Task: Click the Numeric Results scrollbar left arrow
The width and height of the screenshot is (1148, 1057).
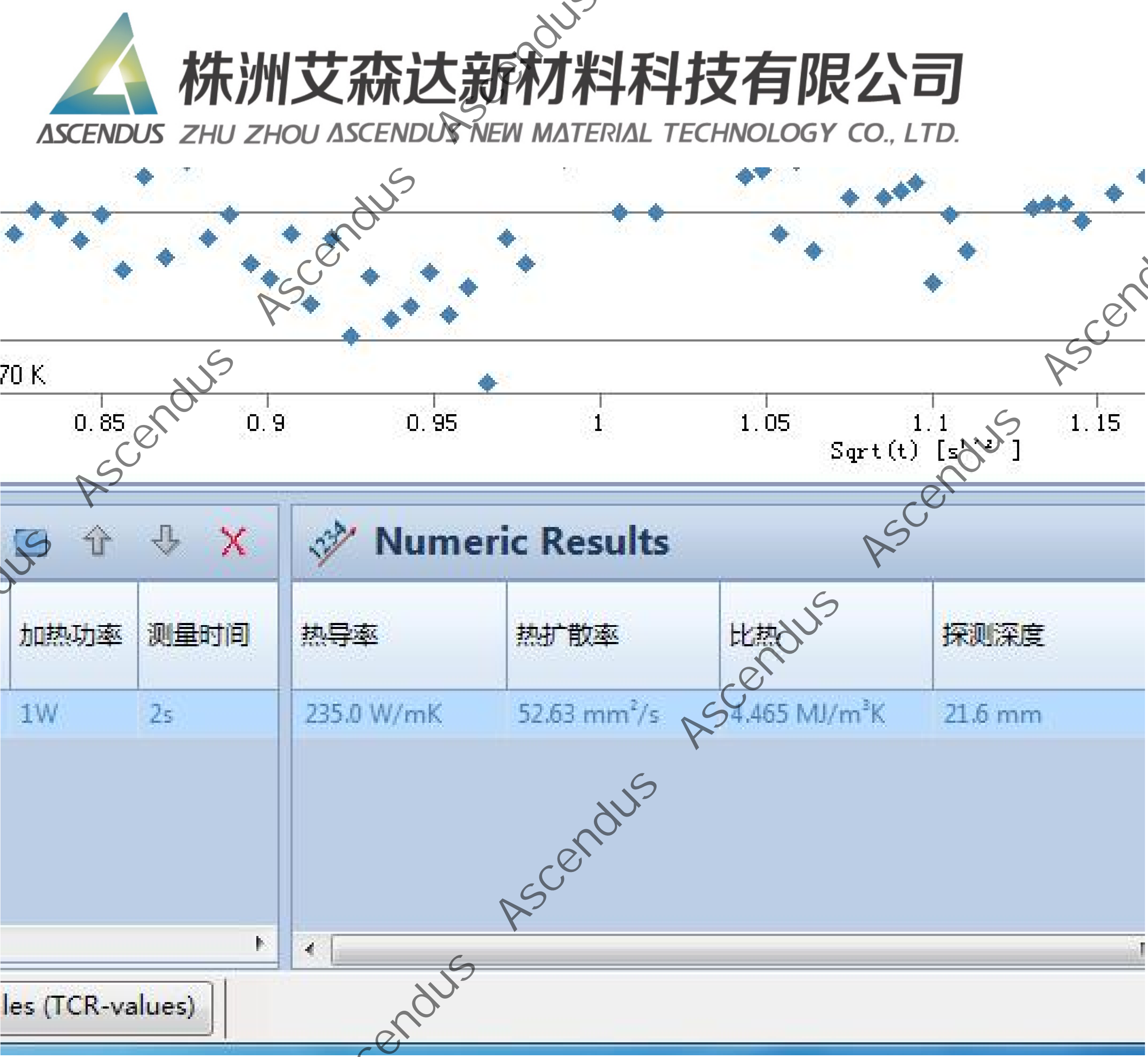Action: pos(310,950)
